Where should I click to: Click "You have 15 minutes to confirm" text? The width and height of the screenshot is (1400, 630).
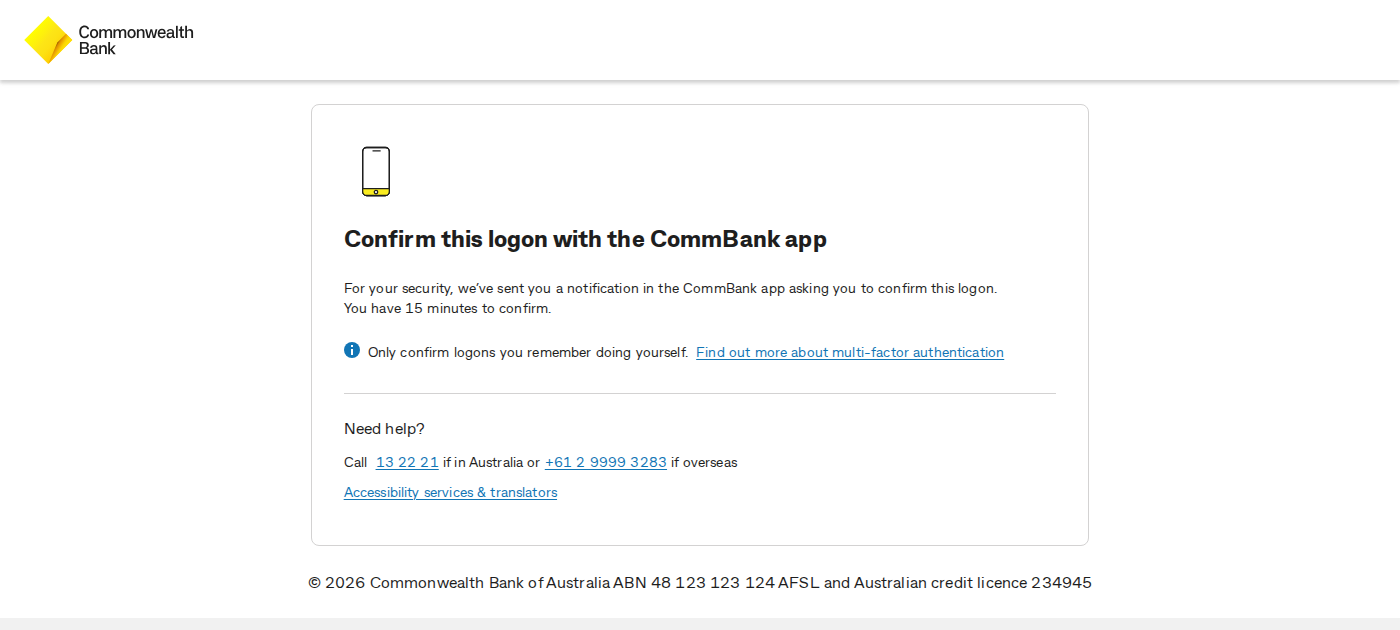(x=448, y=308)
